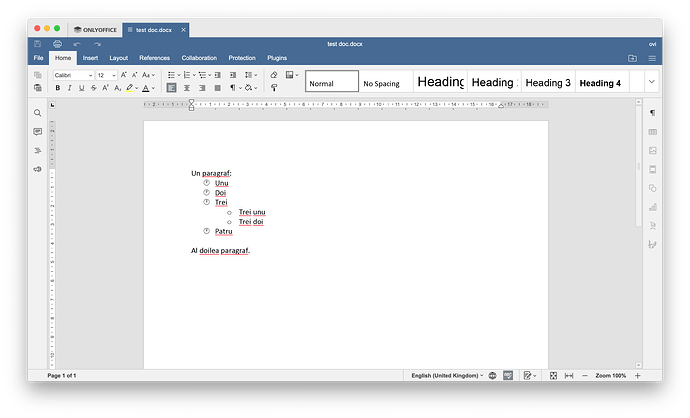
Task: Decrement the font size
Action: click(x=135, y=75)
